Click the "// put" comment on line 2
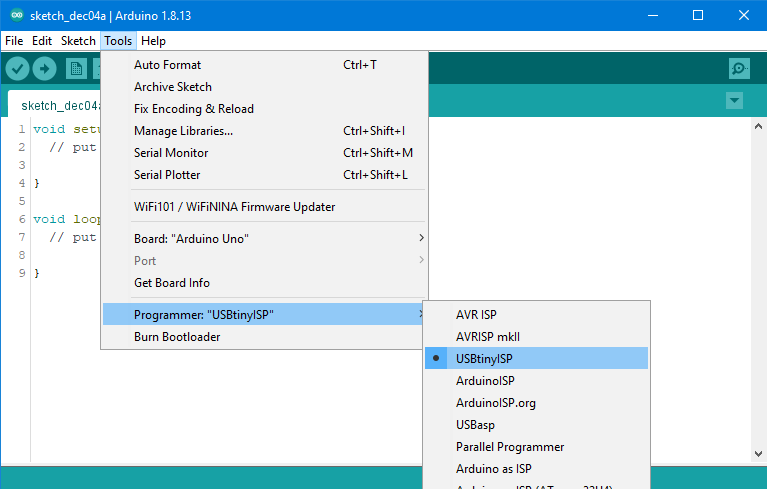This screenshot has height=489, width=767. coord(72,147)
